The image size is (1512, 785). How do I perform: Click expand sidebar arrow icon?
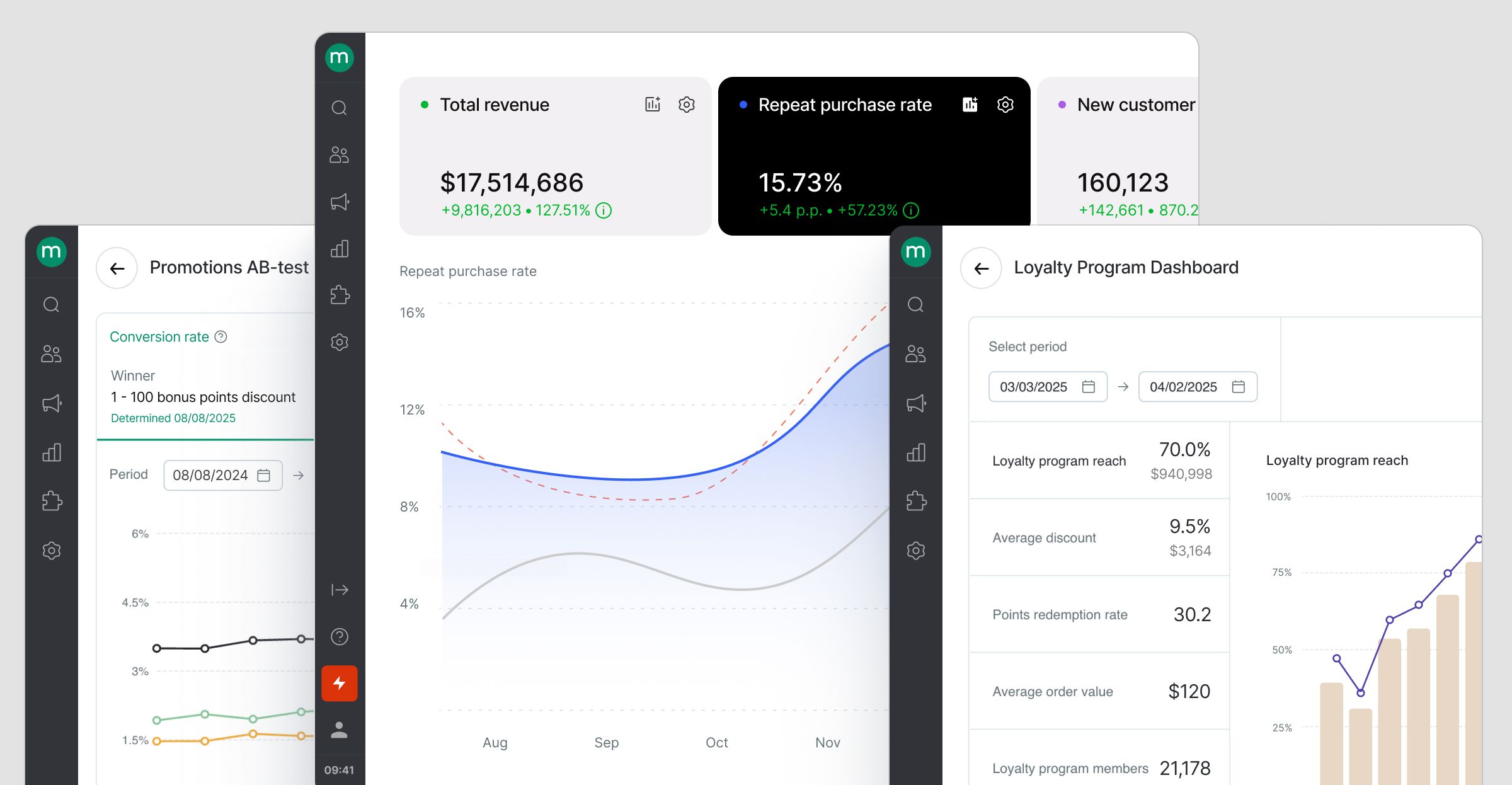(340, 590)
